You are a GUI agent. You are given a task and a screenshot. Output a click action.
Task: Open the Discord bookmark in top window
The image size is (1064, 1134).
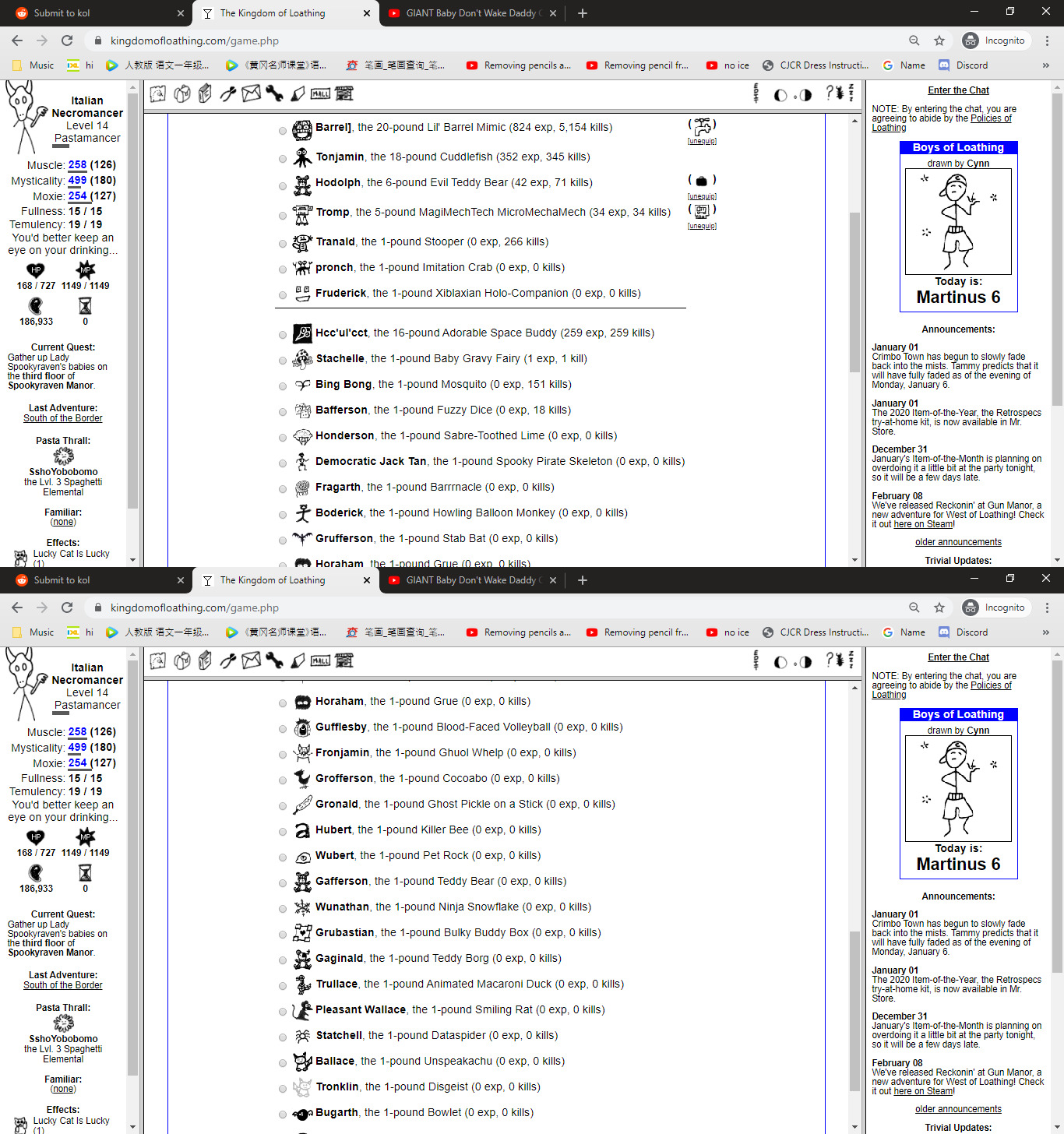click(964, 65)
